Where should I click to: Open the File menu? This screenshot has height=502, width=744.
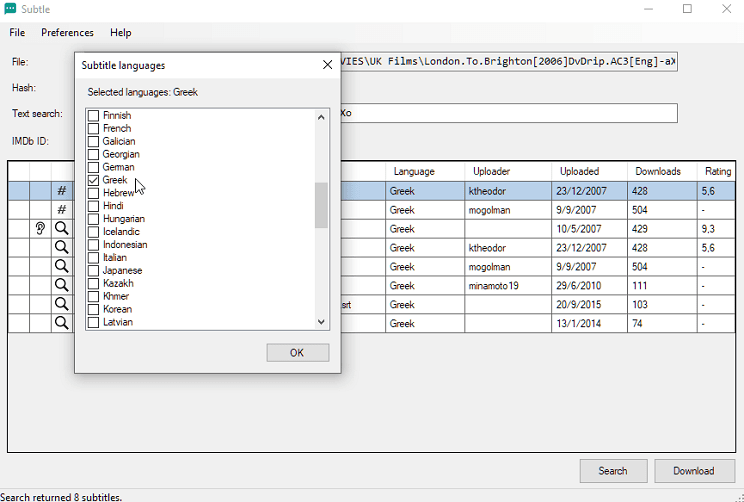tap(17, 32)
